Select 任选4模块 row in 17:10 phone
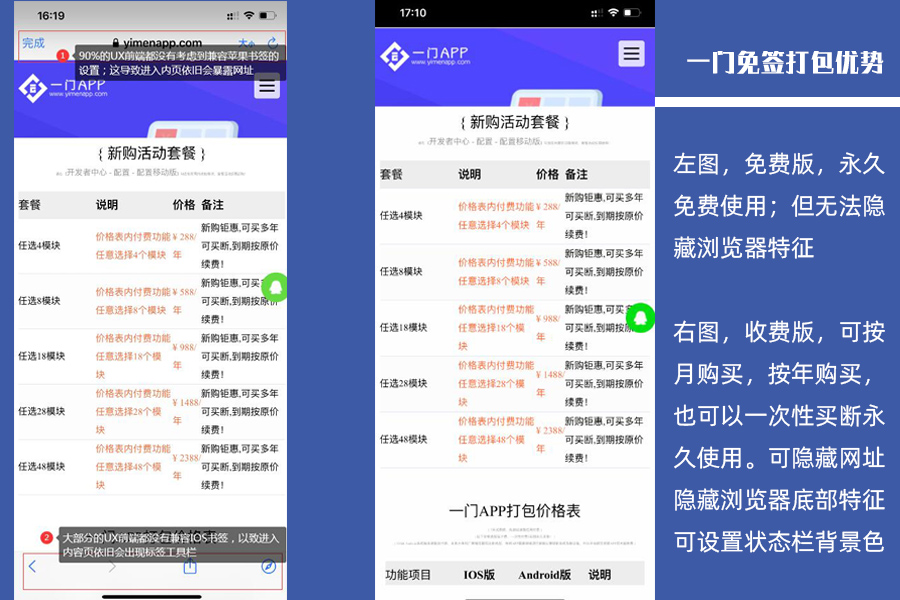The width and height of the screenshot is (900, 600). [515, 216]
